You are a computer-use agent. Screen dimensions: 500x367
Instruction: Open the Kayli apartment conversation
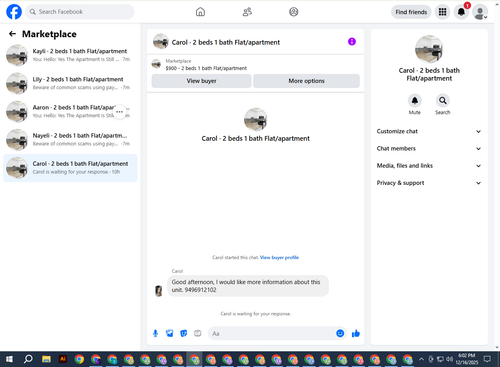[70, 55]
